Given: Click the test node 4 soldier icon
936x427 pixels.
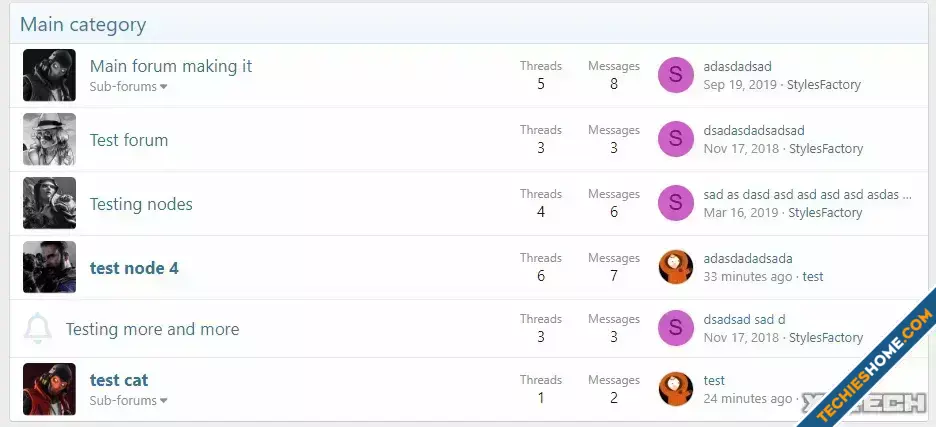Looking at the screenshot, I should coord(50,267).
